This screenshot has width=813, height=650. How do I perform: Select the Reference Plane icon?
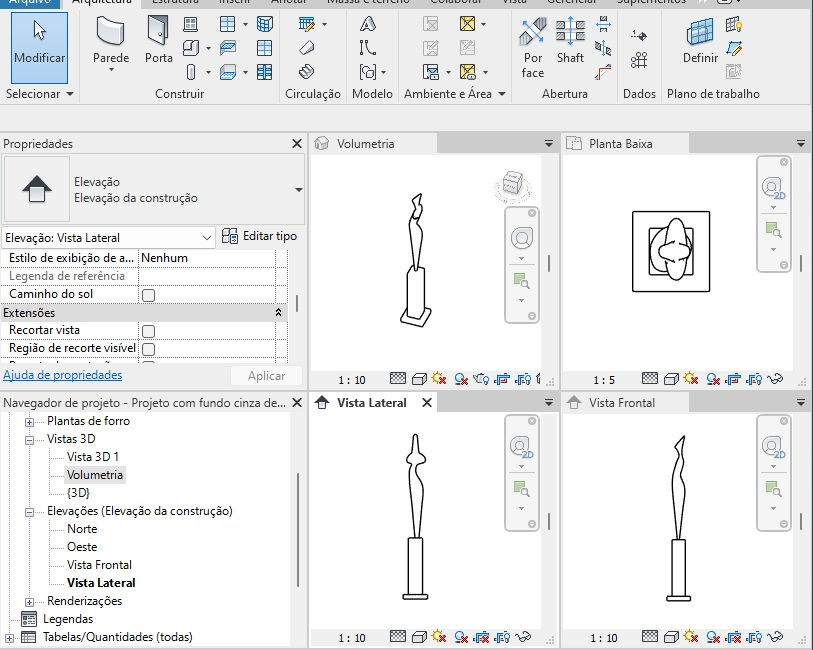[x=734, y=48]
